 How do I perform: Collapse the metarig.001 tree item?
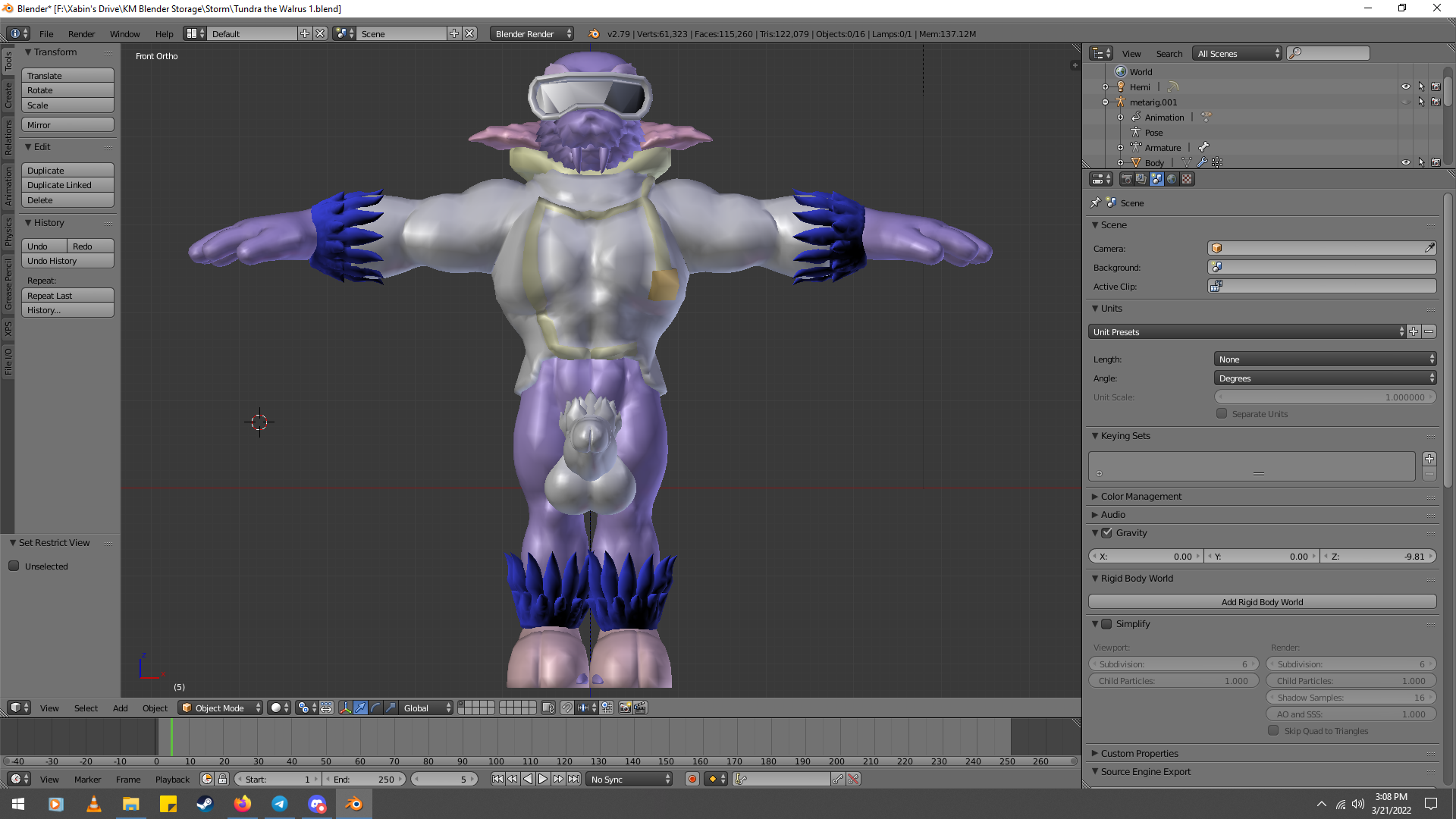click(x=1105, y=102)
